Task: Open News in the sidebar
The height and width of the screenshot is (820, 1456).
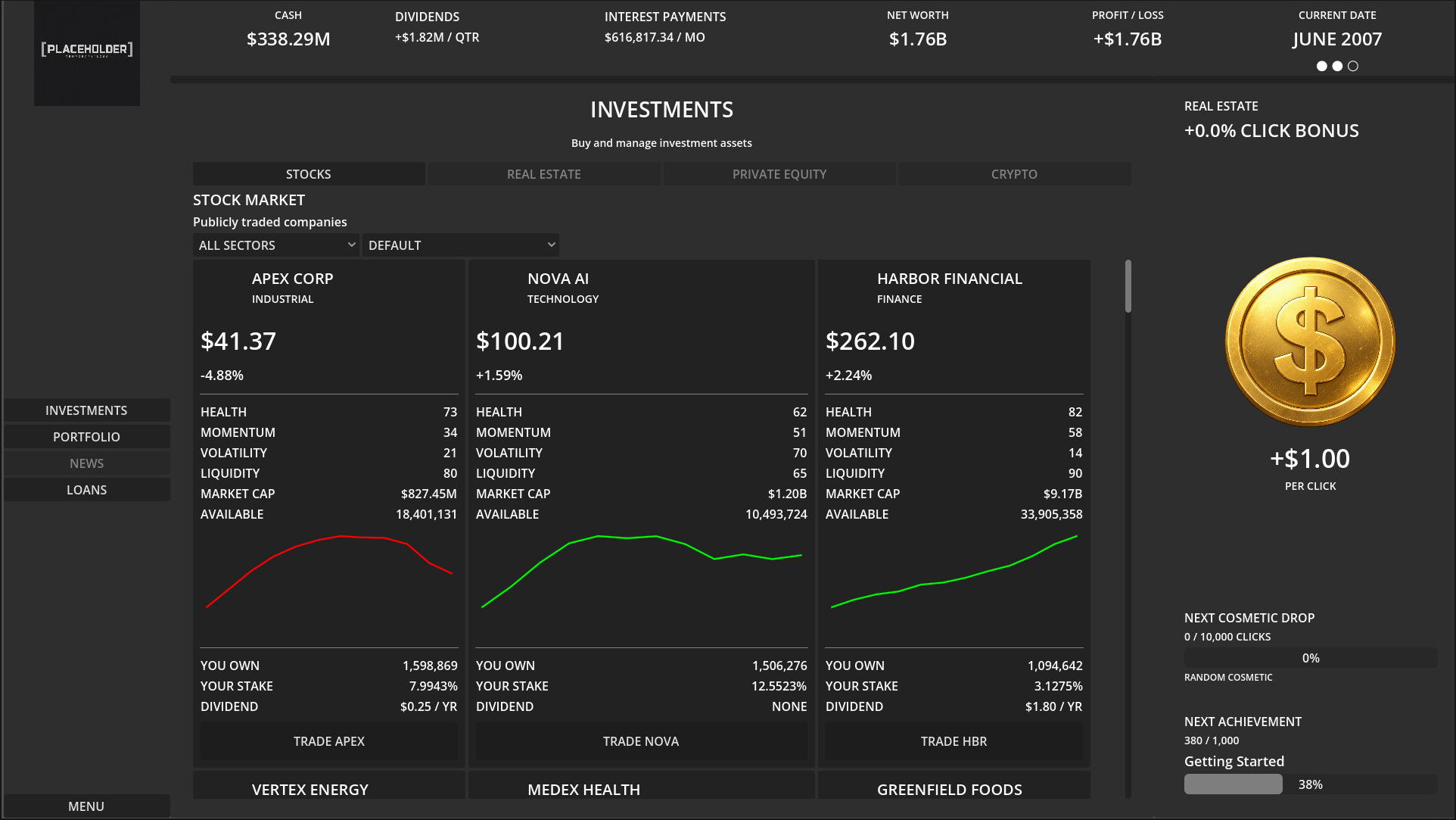Action: [x=86, y=463]
